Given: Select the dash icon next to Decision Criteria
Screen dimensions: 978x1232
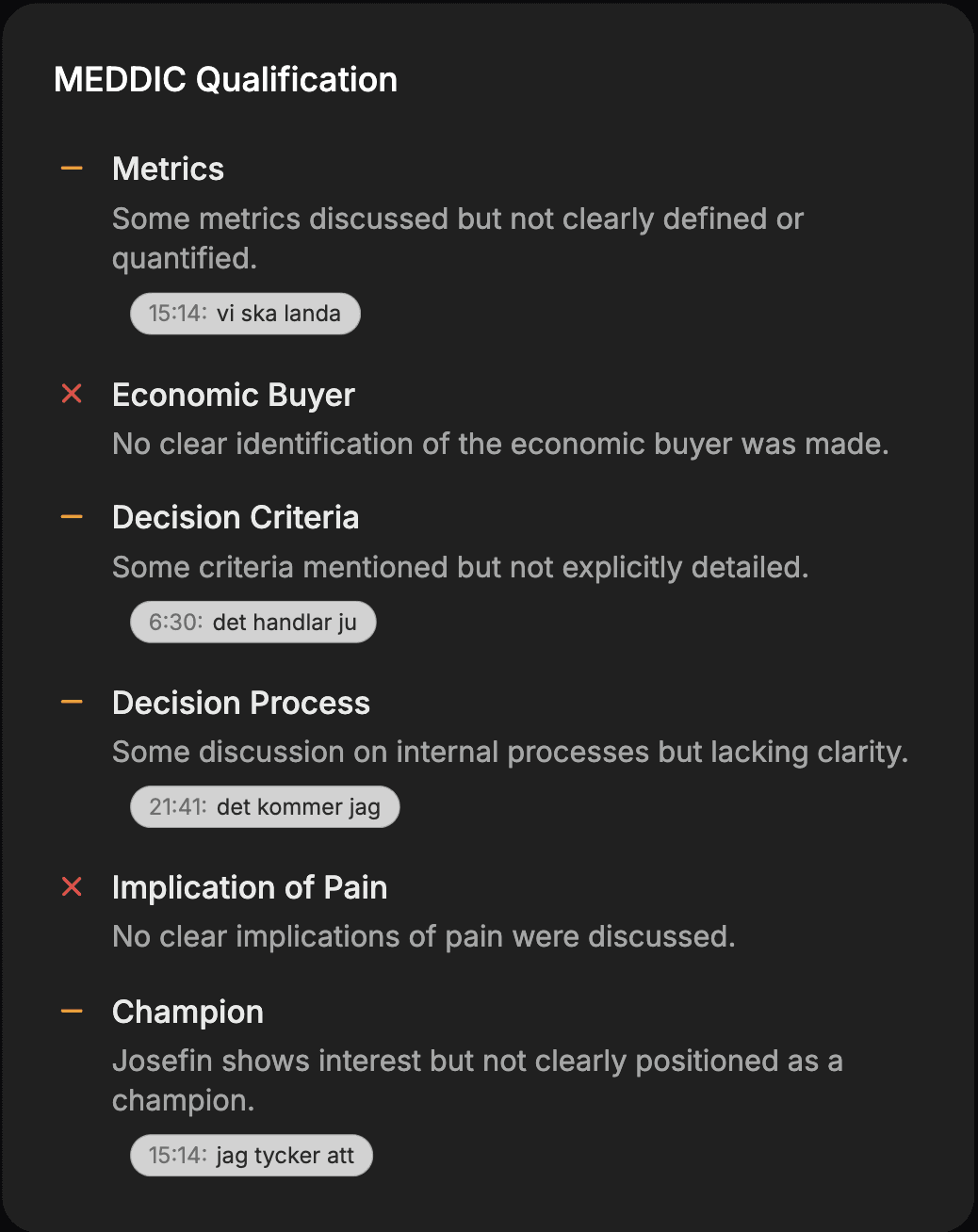Looking at the screenshot, I should pyautogui.click(x=72, y=515).
